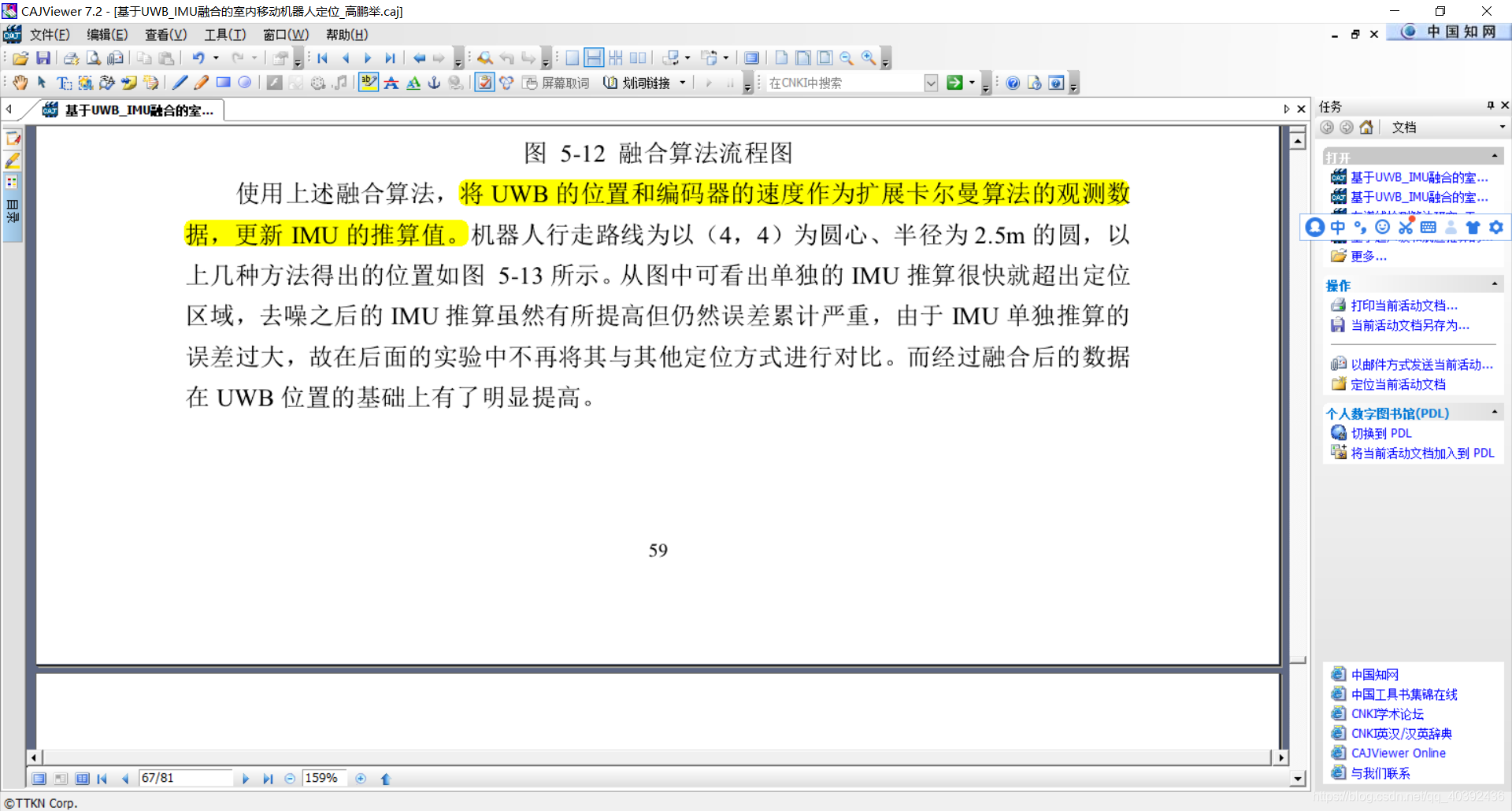The width and height of the screenshot is (1512, 811).
Task: Open the CNKI search box dropdown
Action: pos(931,83)
